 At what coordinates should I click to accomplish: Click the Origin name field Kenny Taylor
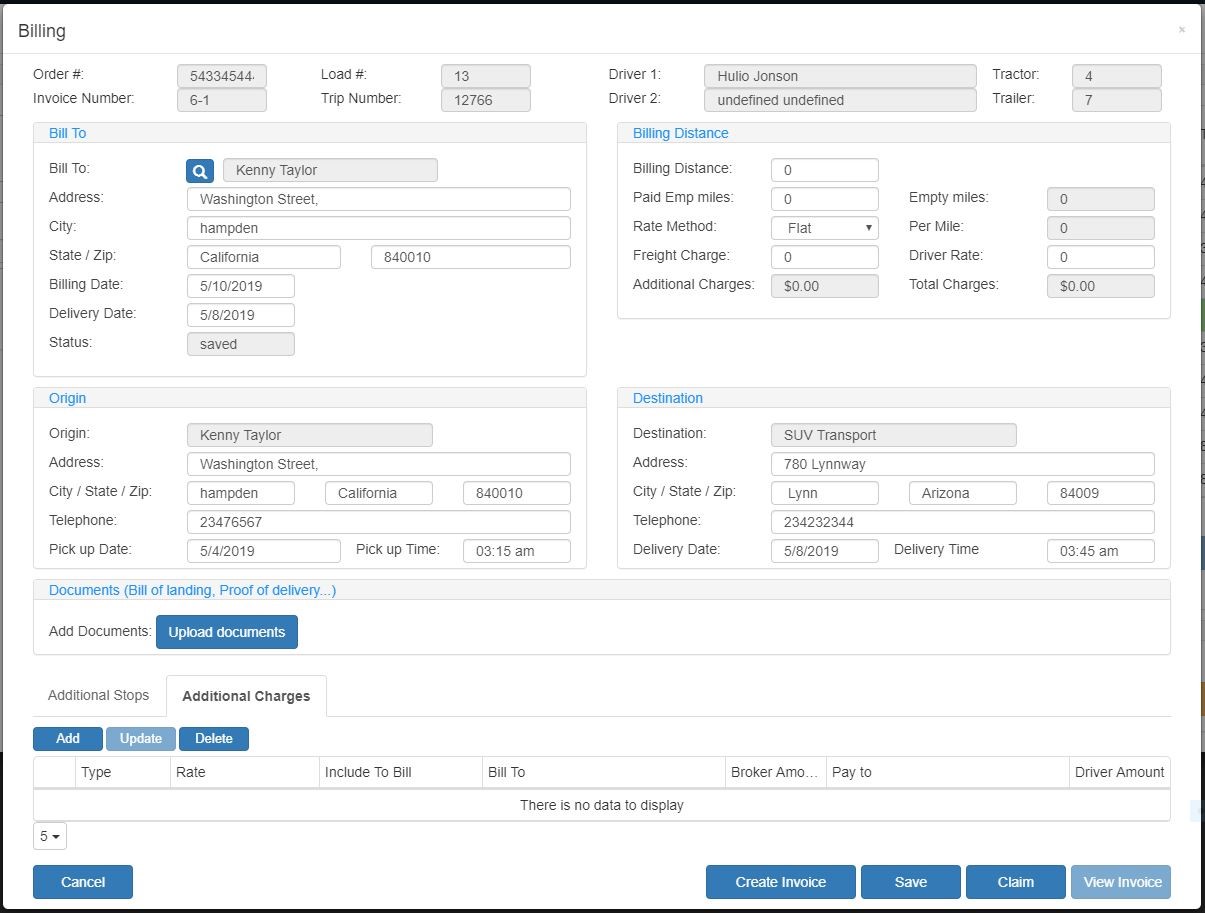click(310, 435)
